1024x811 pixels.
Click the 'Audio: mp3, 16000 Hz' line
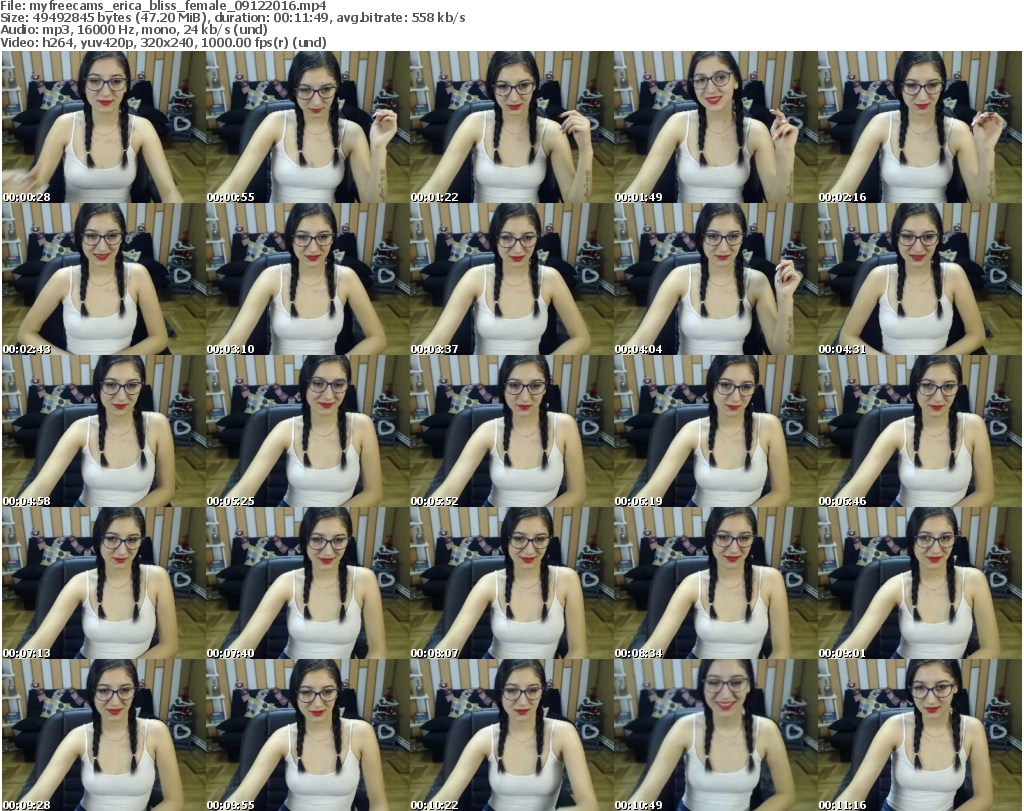pos(134,30)
